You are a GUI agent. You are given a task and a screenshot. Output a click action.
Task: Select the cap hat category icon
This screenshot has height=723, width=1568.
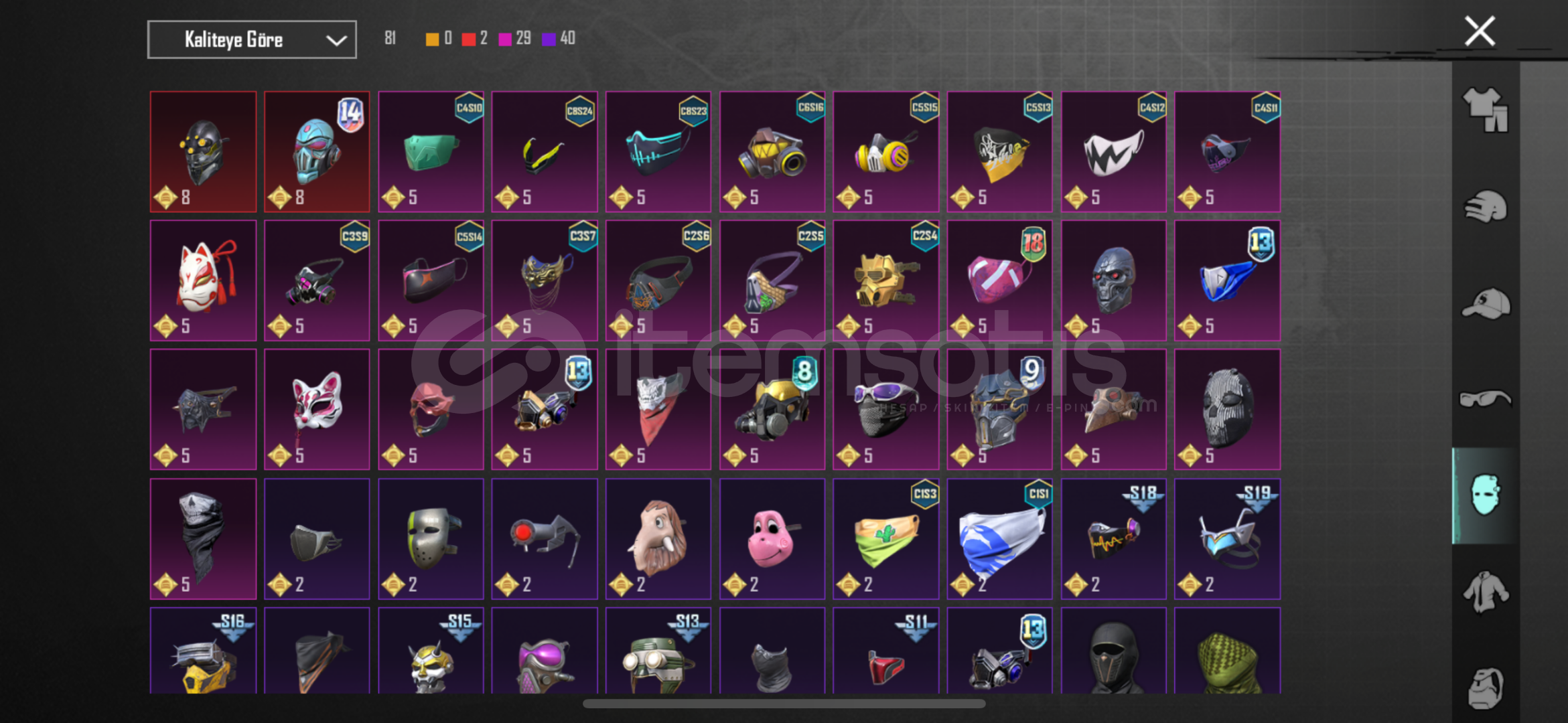click(1485, 303)
